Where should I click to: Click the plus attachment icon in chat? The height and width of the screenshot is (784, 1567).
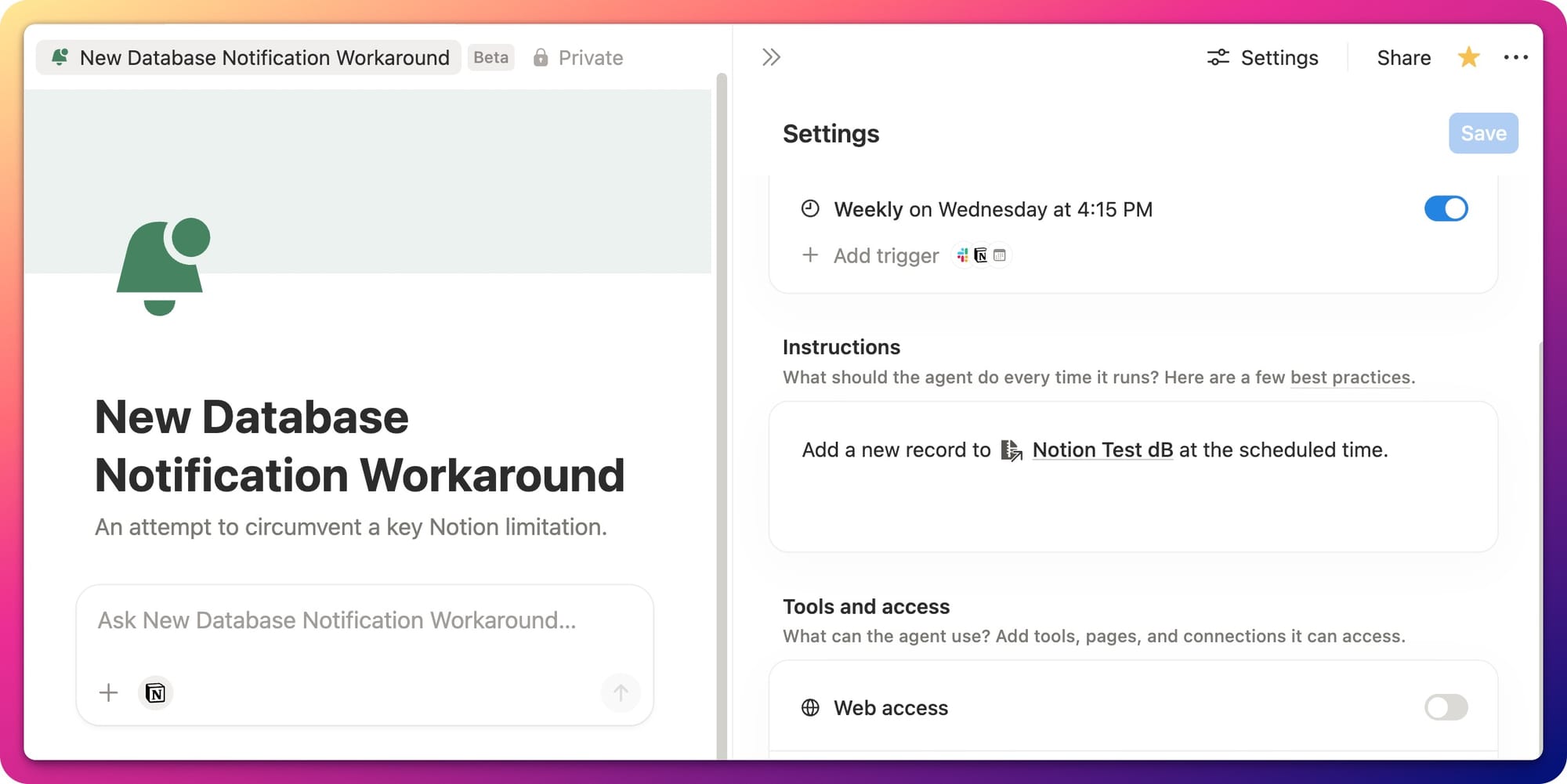pos(109,693)
